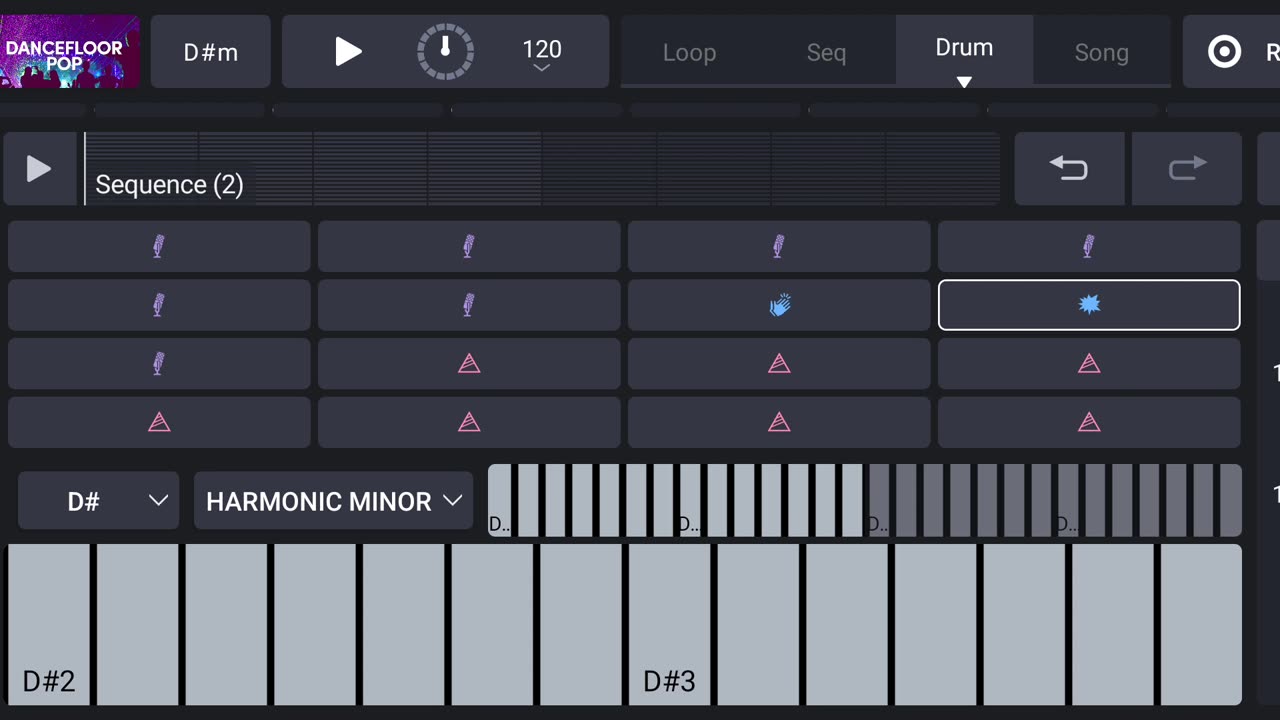Tap second-row second-column microphone pad

click(469, 305)
